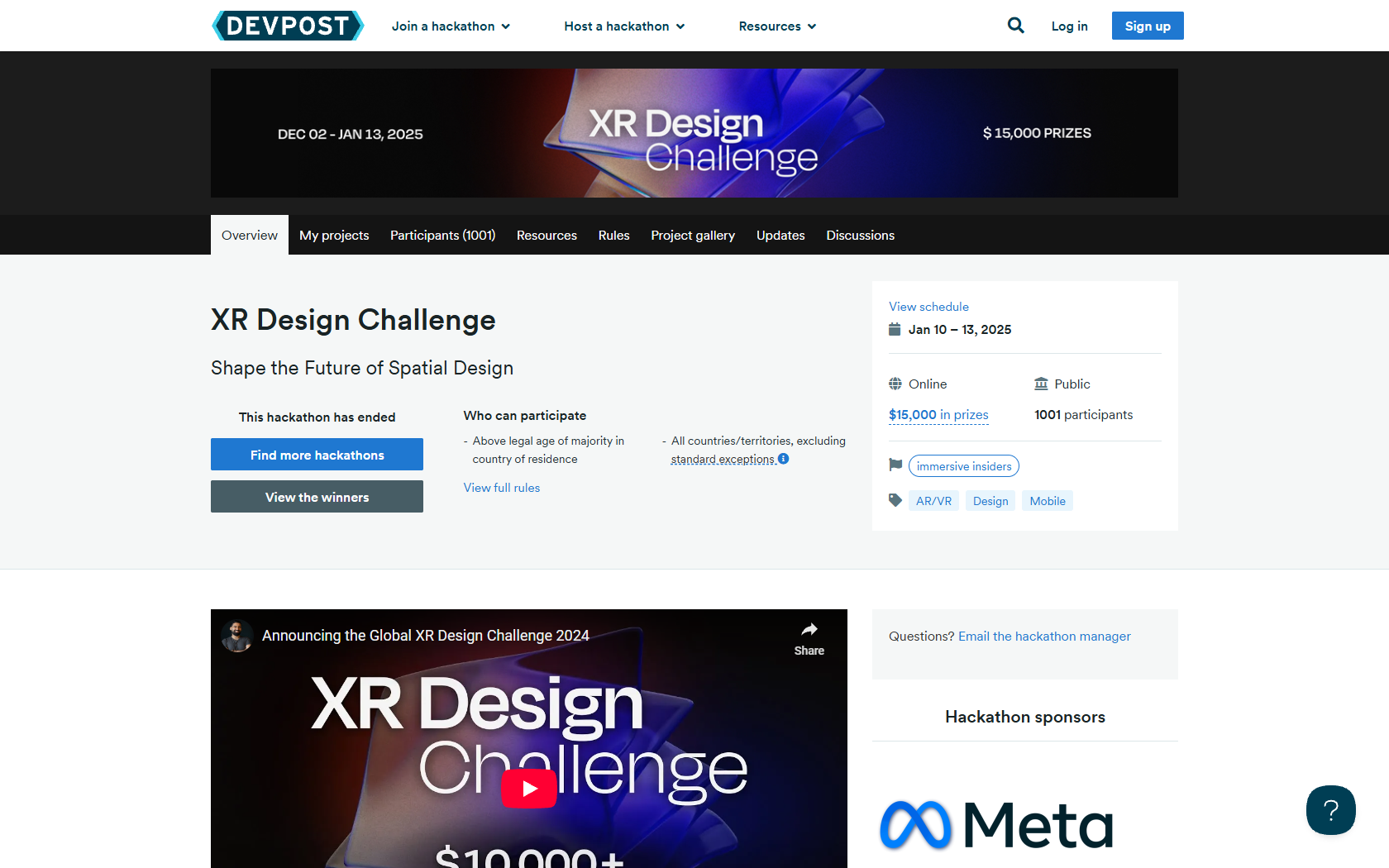Screen dimensions: 1389x868
Task: Click Email the hackathon manager link
Action: 1044,637
